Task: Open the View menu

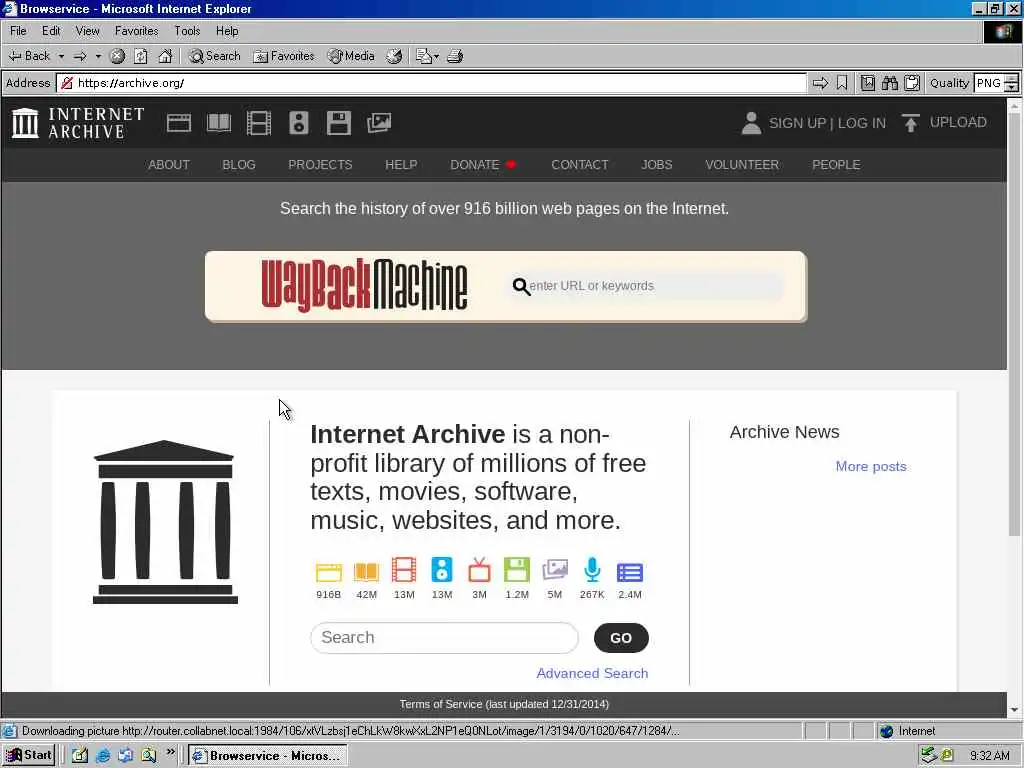Action: coord(88,31)
